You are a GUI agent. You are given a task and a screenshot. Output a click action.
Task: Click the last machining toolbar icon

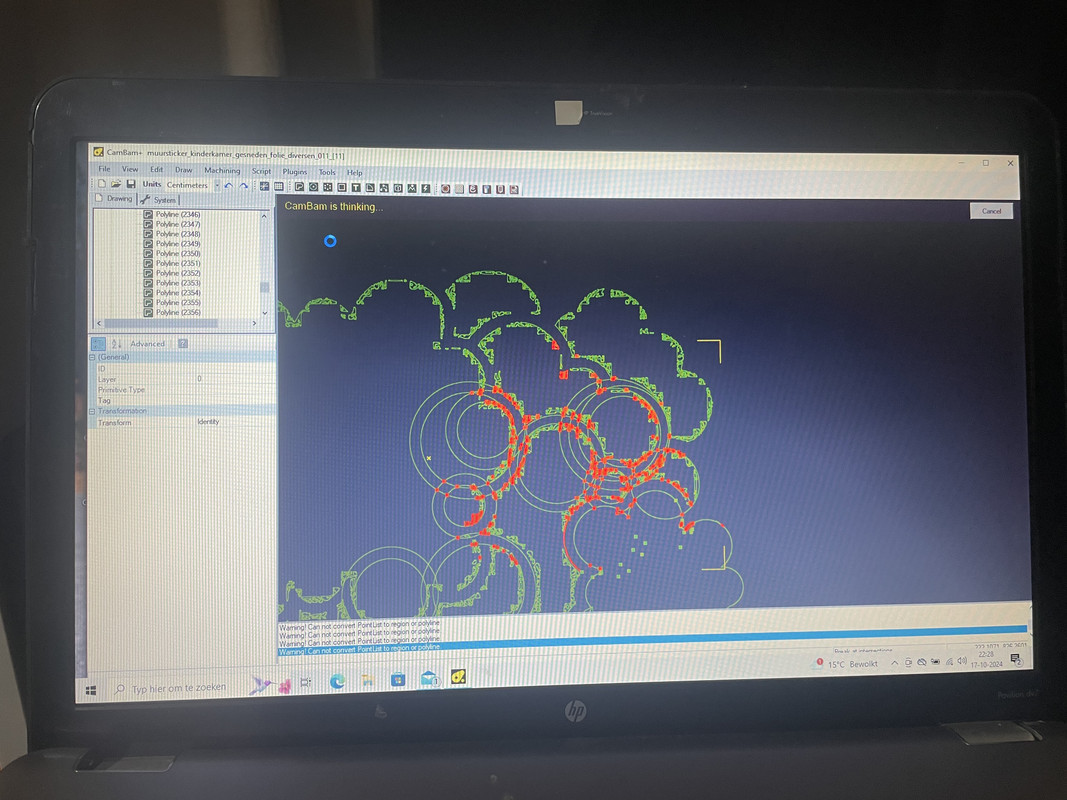pyautogui.click(x=514, y=190)
